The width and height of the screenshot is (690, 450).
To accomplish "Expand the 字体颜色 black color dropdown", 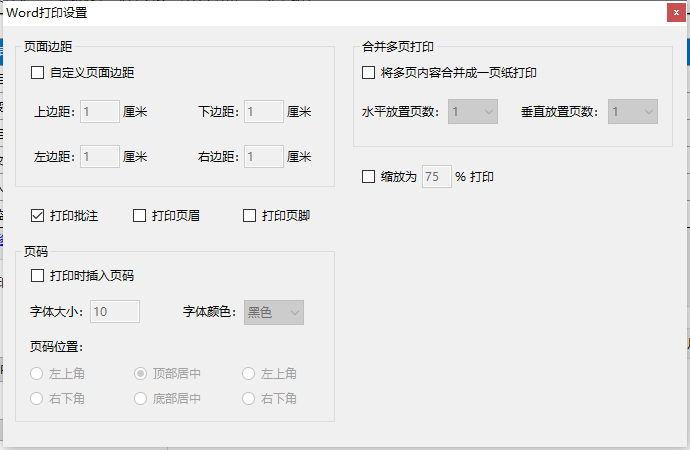I will 274,312.
